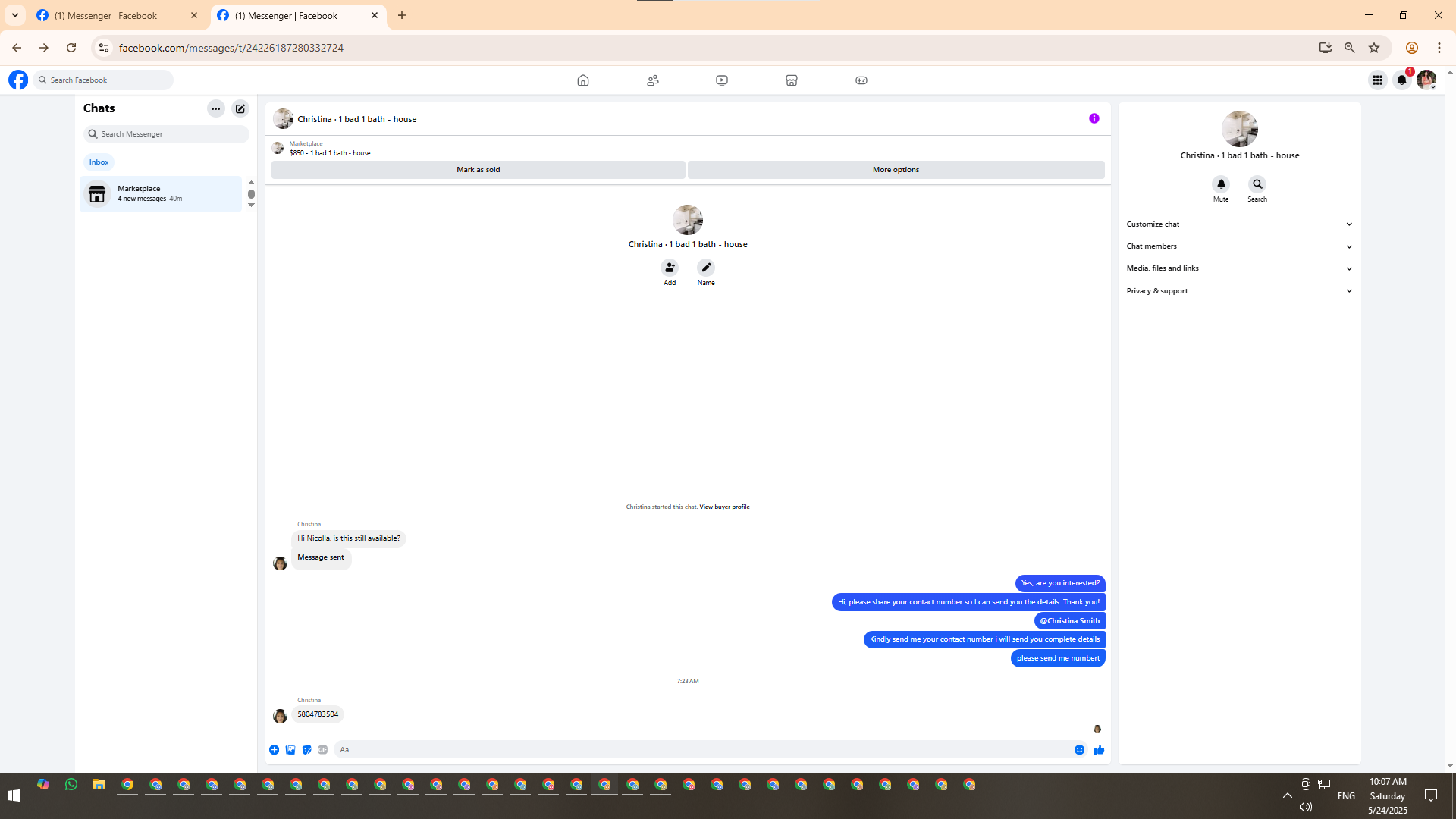Expand Media, files and links section
The width and height of the screenshot is (1456, 819).
1238,268
